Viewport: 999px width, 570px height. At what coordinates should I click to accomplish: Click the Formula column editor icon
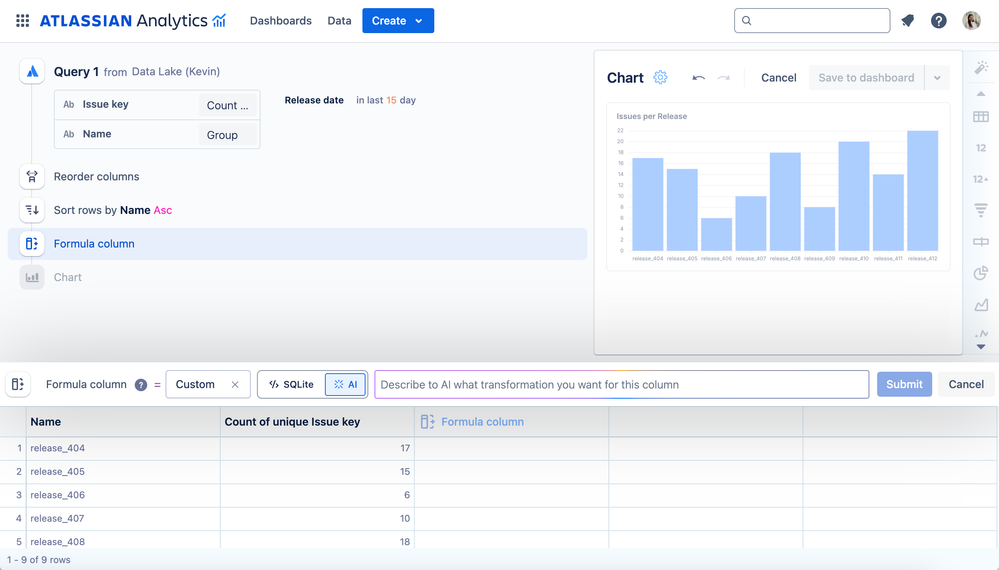(18, 384)
